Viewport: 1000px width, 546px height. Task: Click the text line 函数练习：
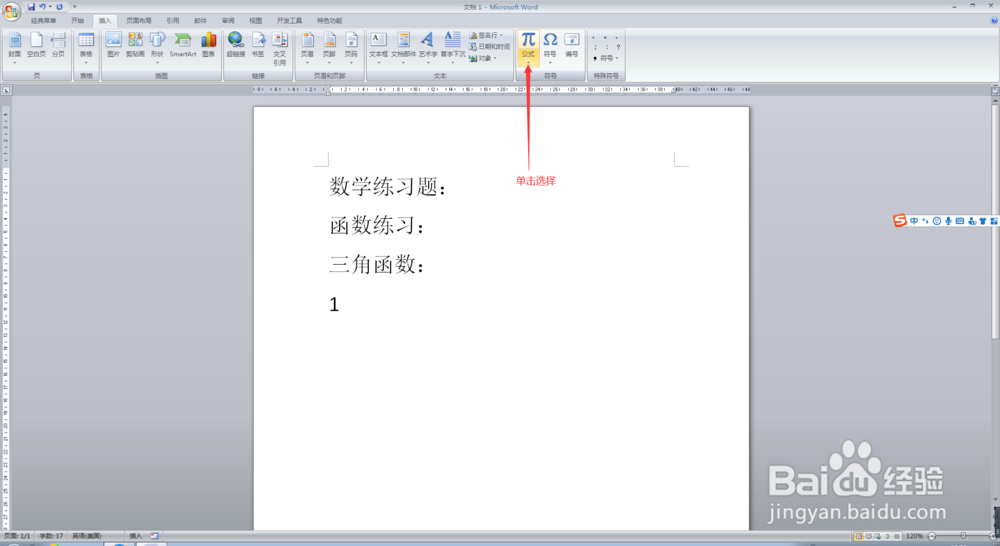pyautogui.click(x=377, y=226)
